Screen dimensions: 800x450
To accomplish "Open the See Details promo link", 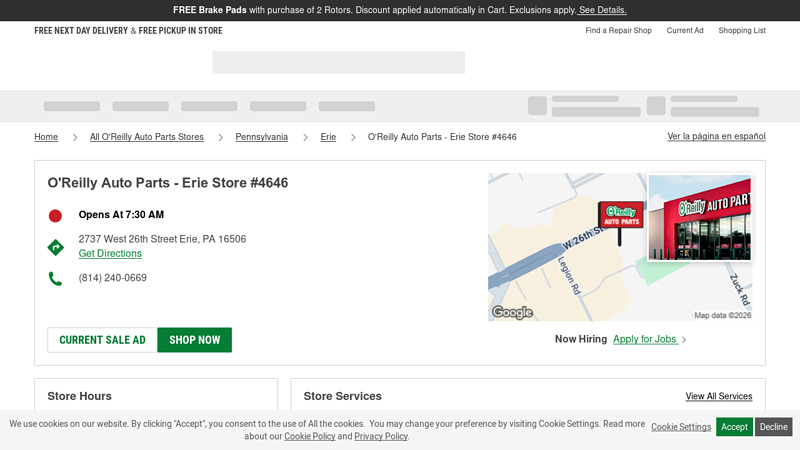I will point(602,10).
